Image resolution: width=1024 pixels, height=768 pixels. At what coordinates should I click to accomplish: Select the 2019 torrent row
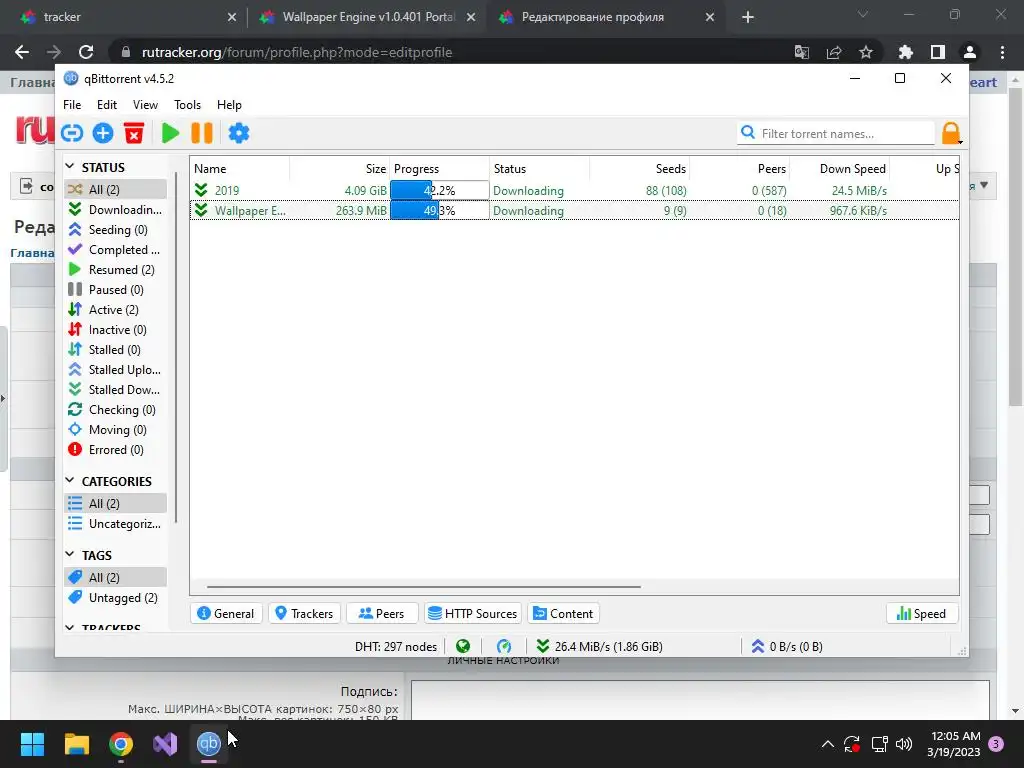[x=575, y=190]
